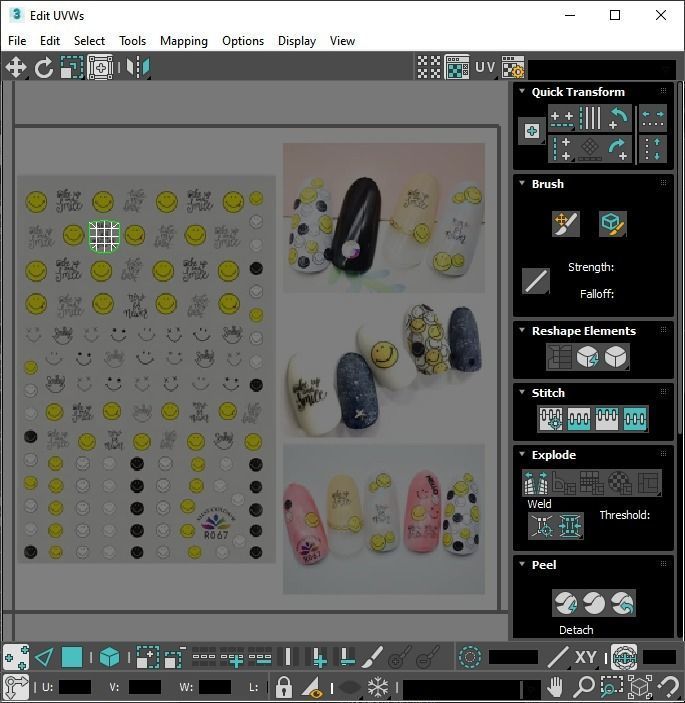Toggle Vertex subobject mode
This screenshot has width=685, height=703.
(16, 658)
